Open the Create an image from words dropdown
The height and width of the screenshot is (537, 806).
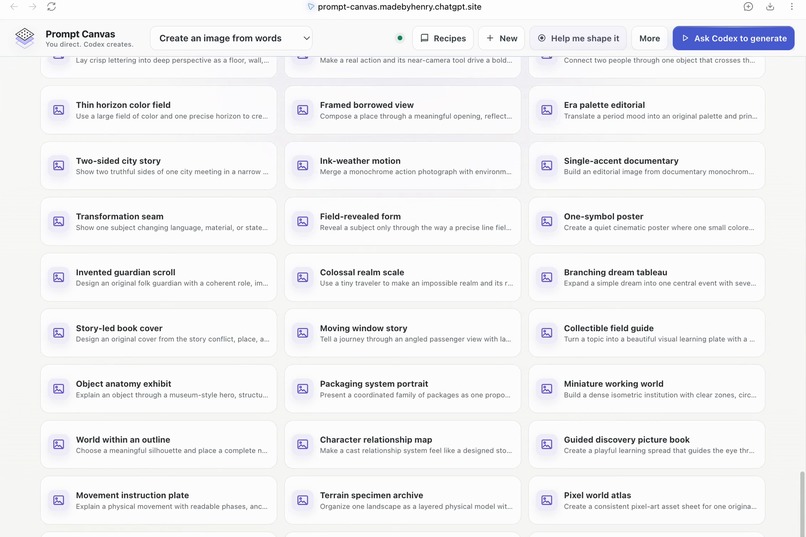[x=231, y=38]
